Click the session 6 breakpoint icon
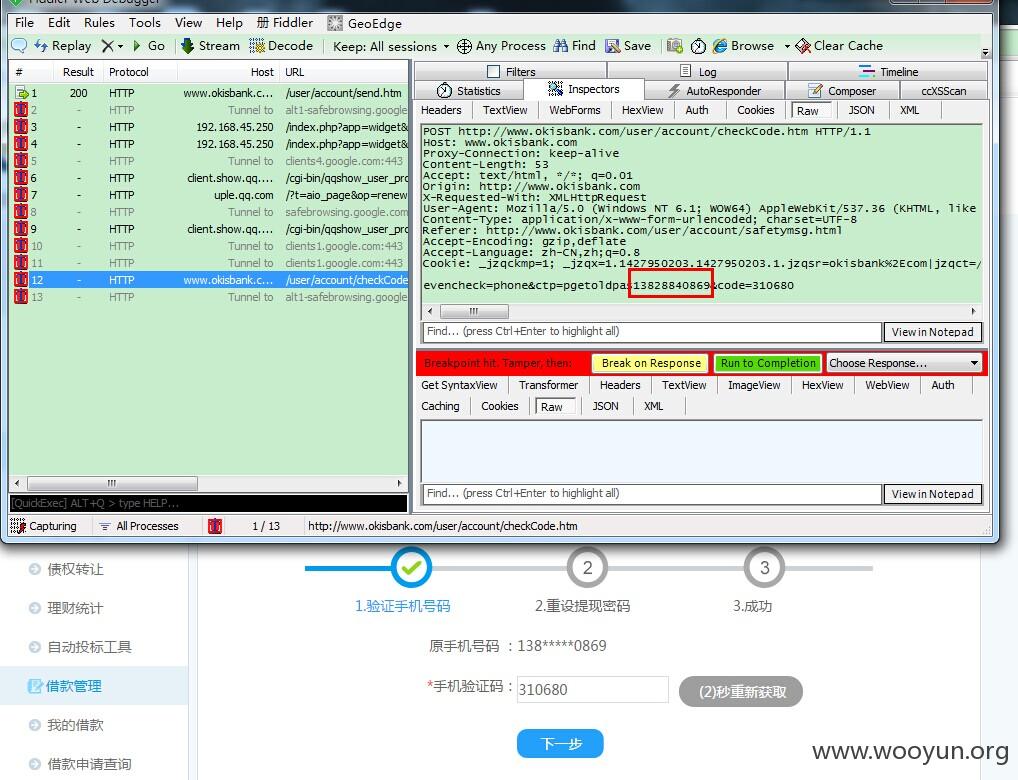 click(x=21, y=178)
